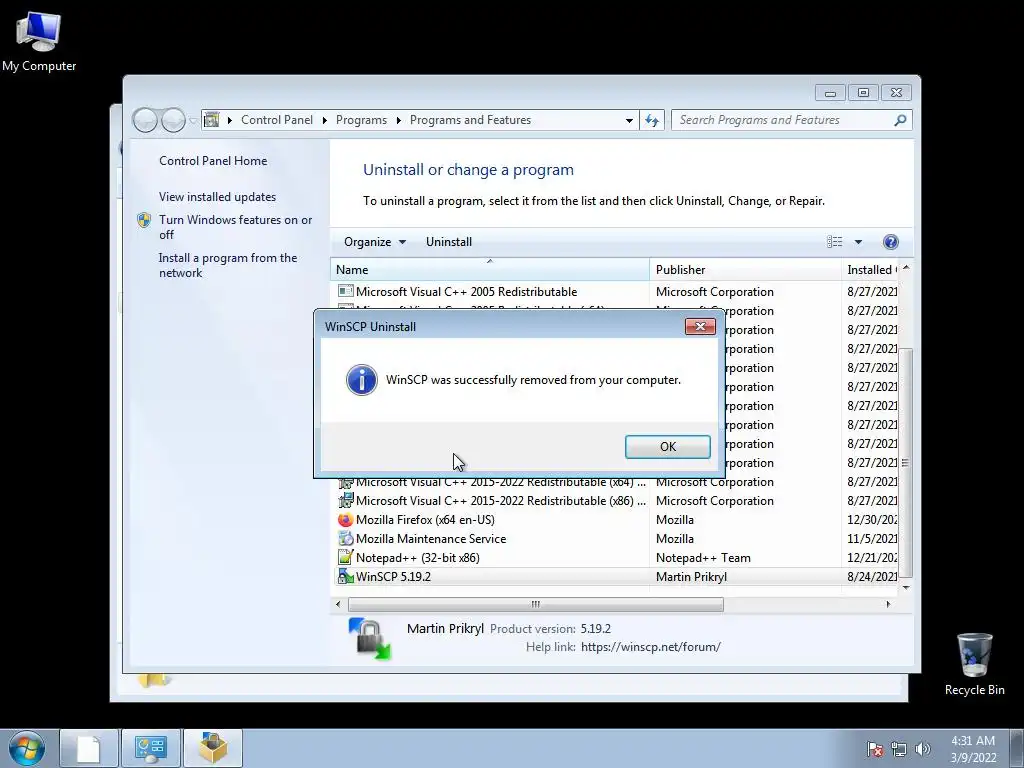Click the Uninstall toolbar button
This screenshot has width=1024, height=768.
tap(449, 242)
